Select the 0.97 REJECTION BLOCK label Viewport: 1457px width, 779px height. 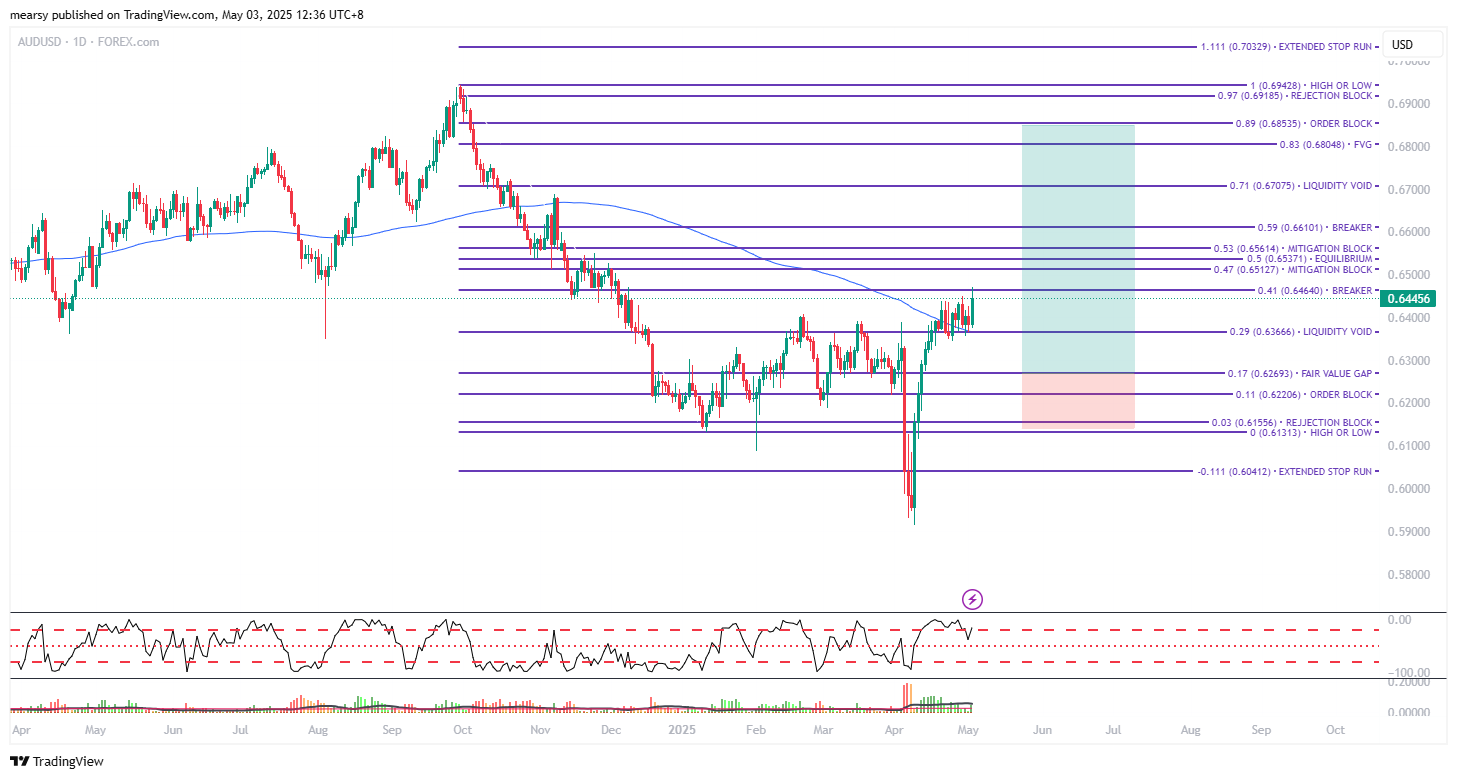(x=1294, y=96)
